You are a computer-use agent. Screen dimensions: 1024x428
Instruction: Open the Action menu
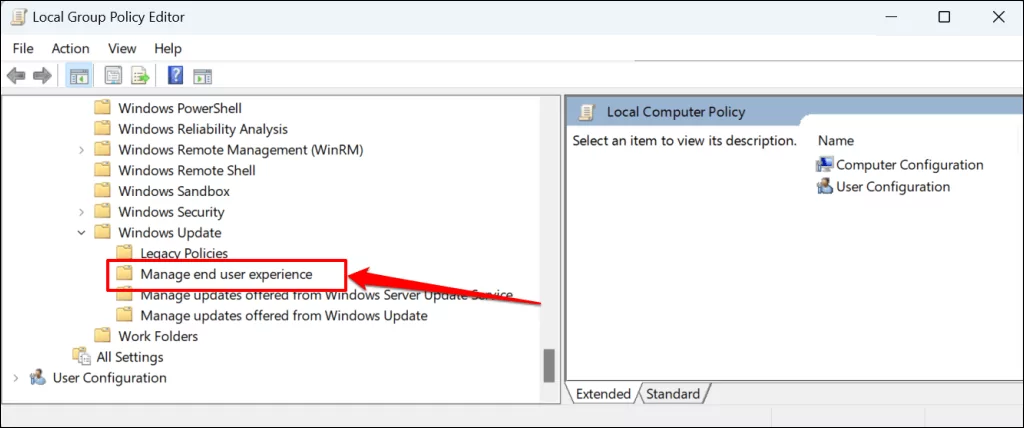70,48
